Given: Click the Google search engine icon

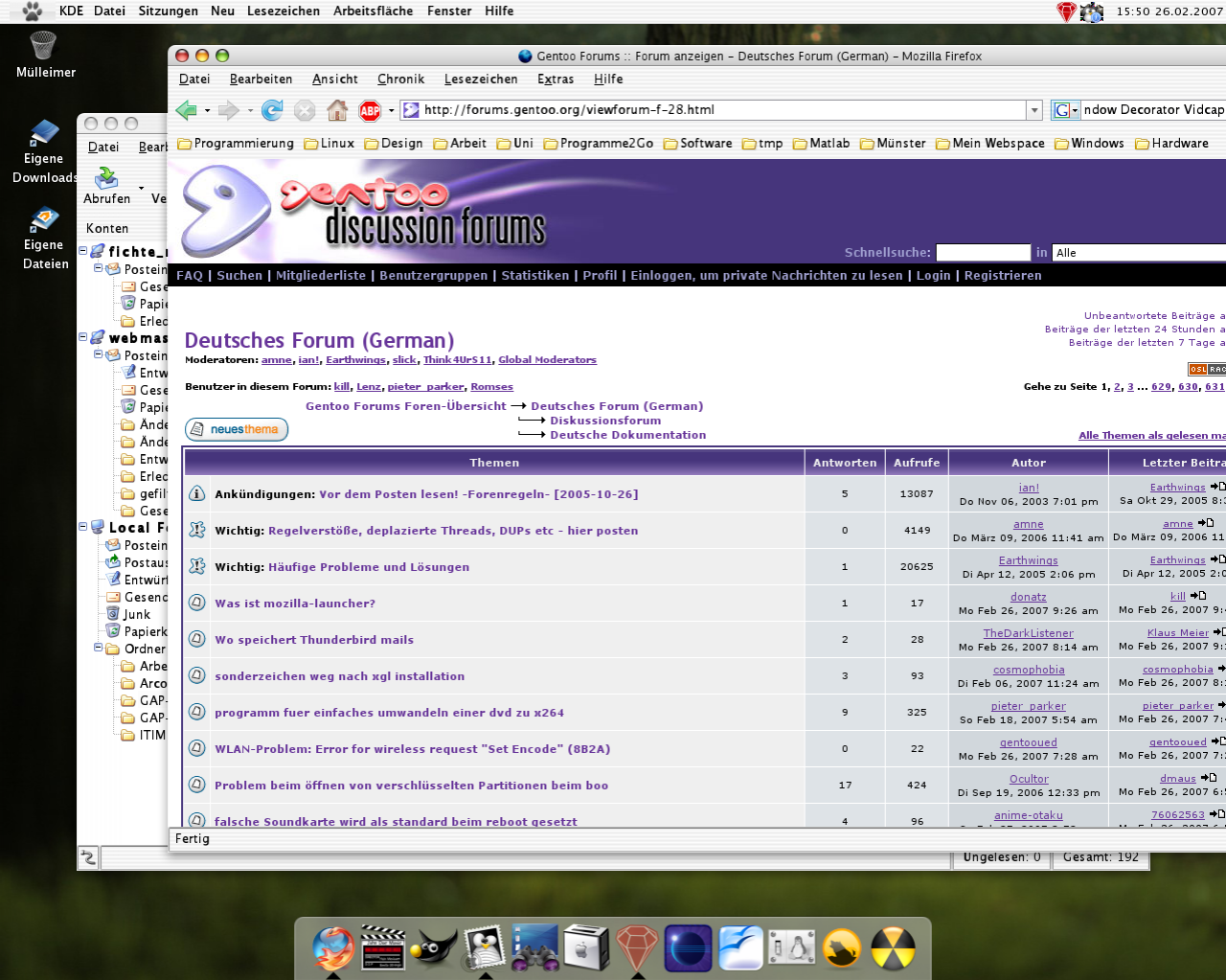Looking at the screenshot, I should [x=1060, y=110].
